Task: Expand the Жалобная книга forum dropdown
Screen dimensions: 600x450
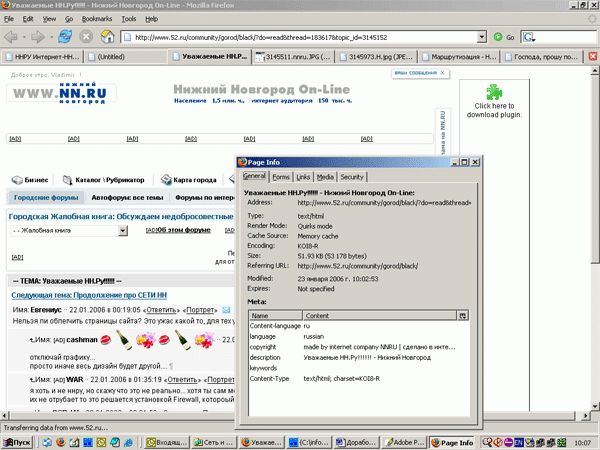Action: (x=123, y=230)
